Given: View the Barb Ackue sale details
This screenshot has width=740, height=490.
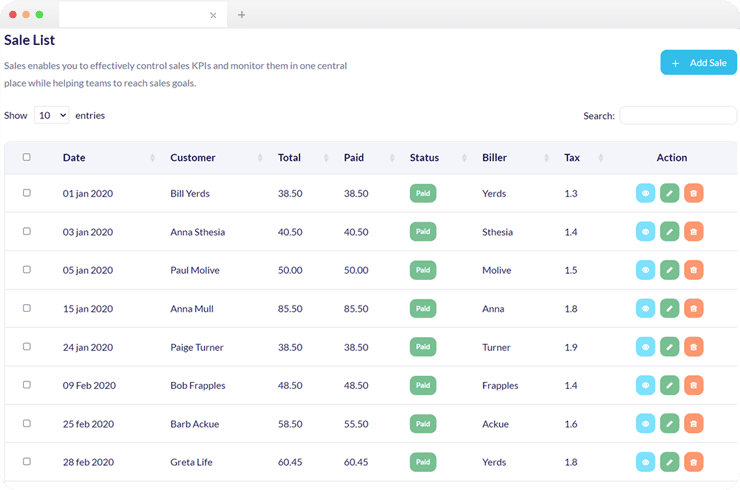Looking at the screenshot, I should pyautogui.click(x=645, y=423).
